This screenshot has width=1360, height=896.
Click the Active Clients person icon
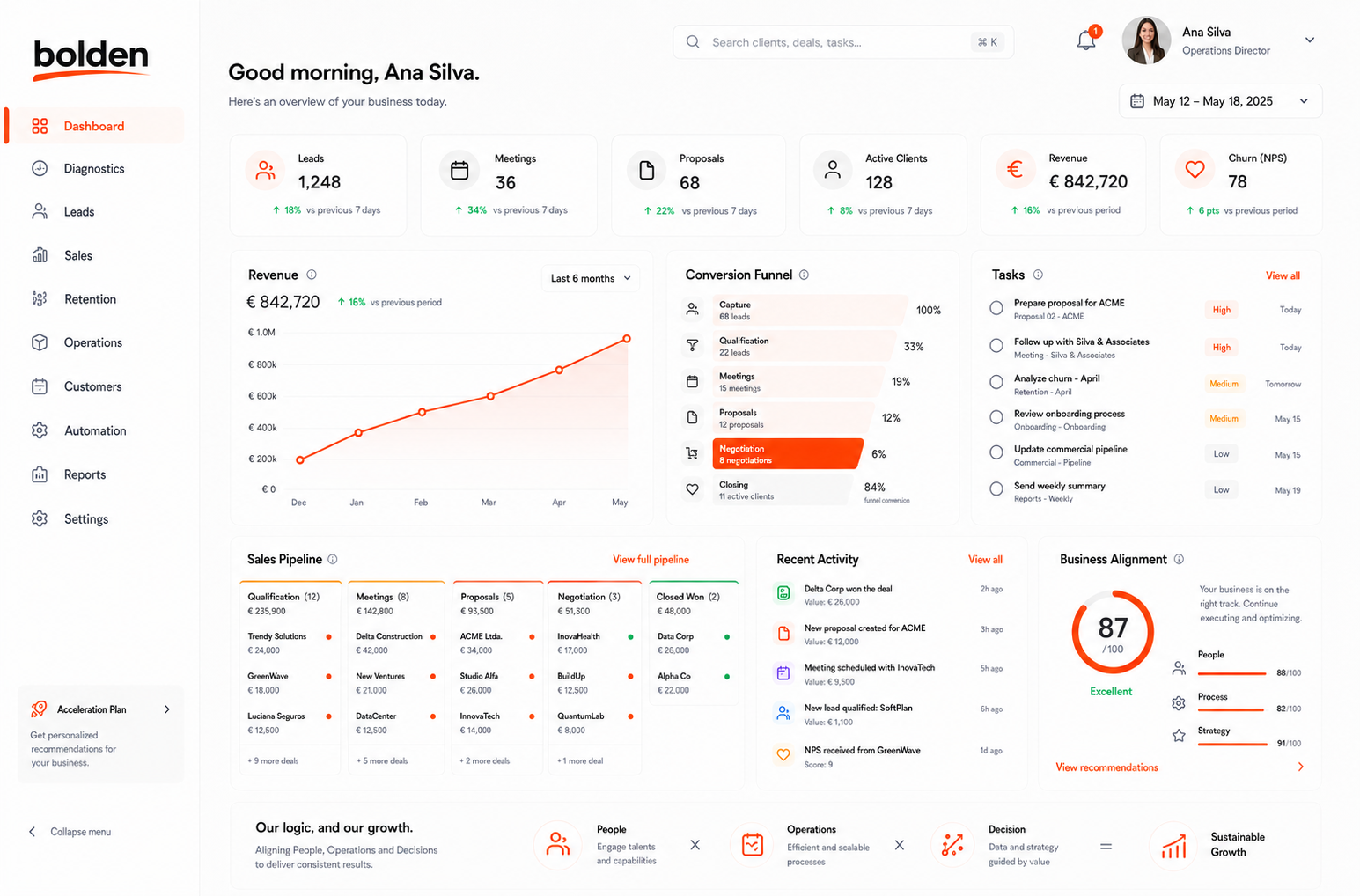[x=832, y=171]
